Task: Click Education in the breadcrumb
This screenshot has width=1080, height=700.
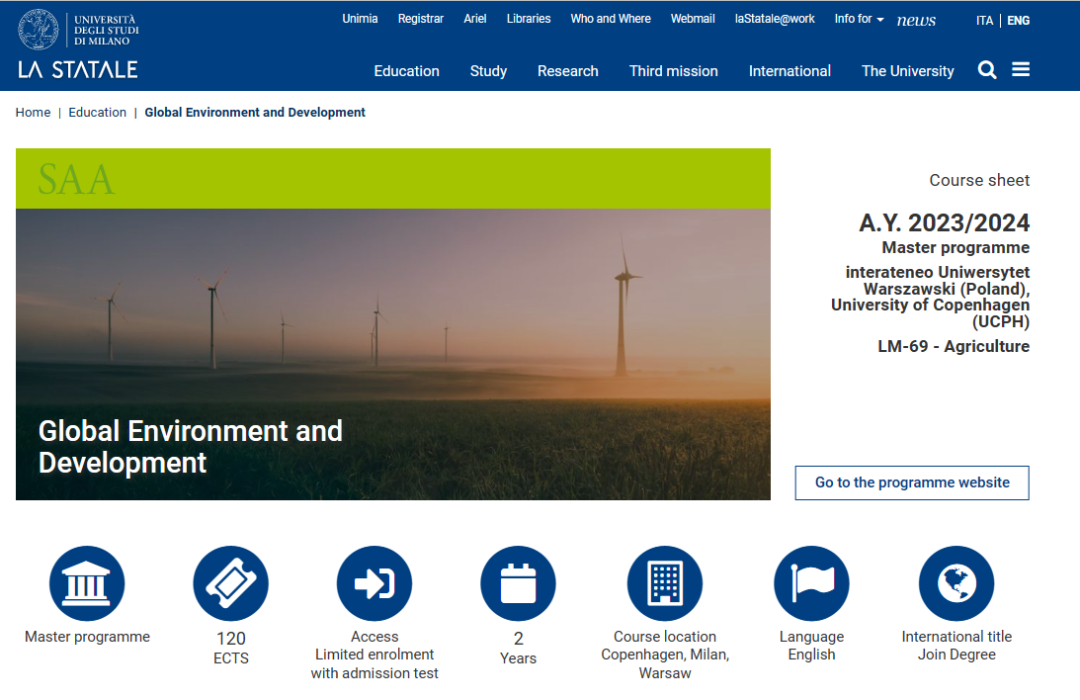Action: pyautogui.click(x=97, y=112)
